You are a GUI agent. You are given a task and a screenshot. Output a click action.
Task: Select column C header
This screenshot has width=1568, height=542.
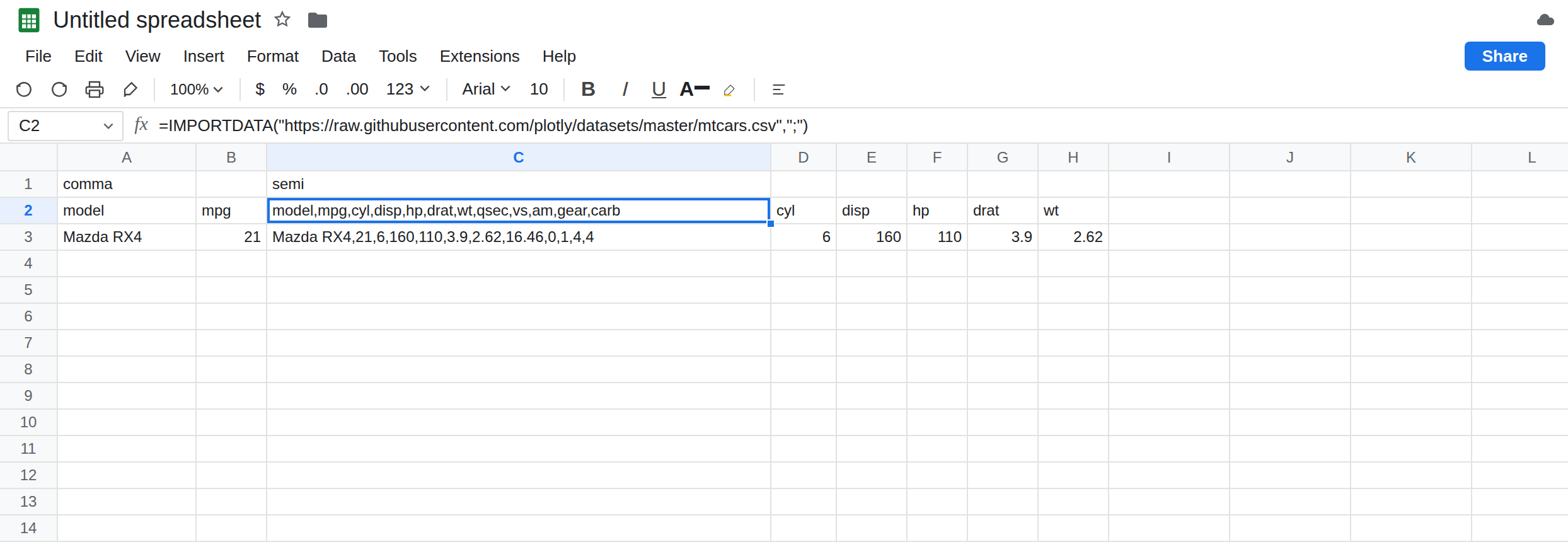click(519, 158)
